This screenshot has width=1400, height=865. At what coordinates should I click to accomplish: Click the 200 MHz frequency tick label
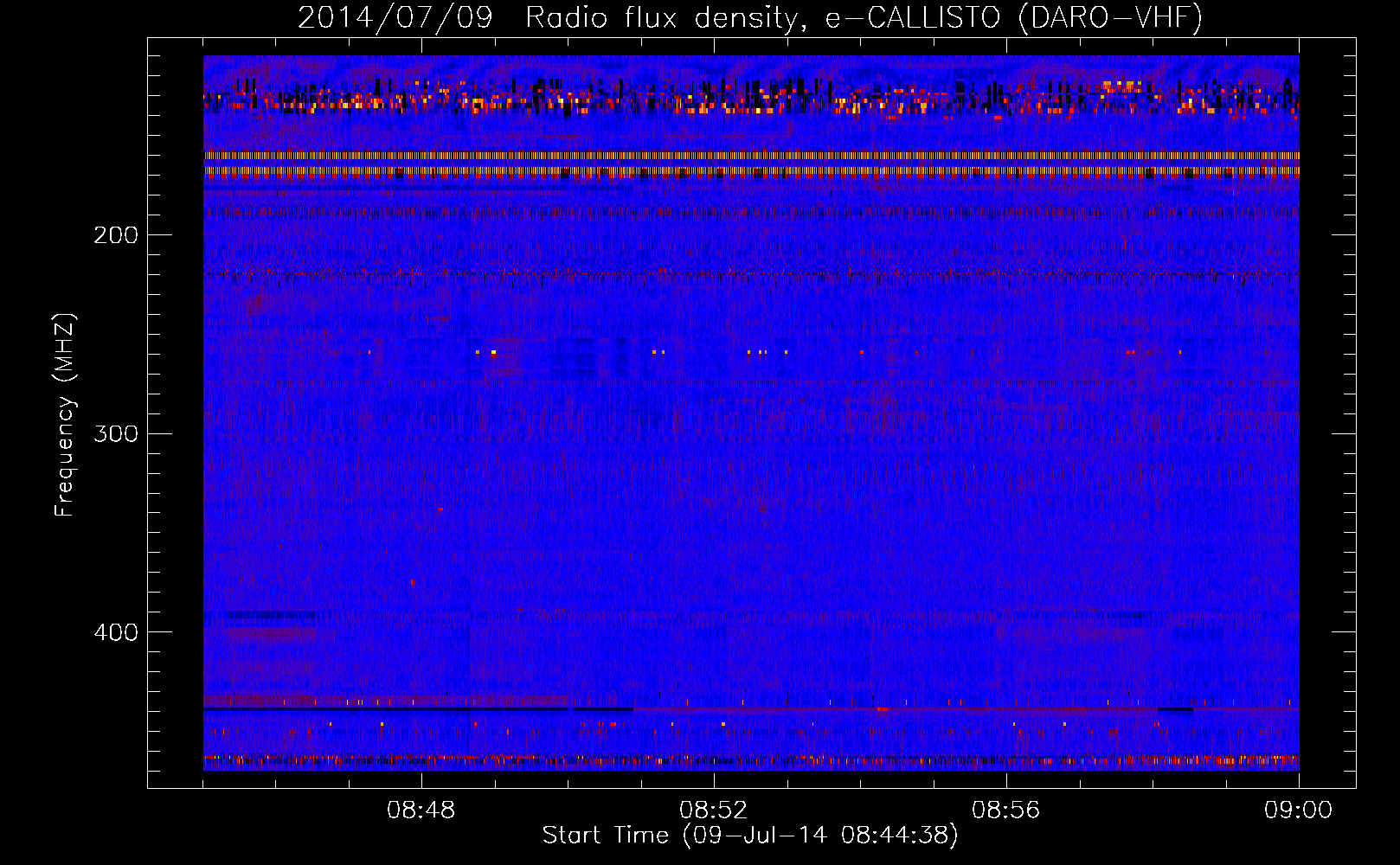tap(116, 235)
